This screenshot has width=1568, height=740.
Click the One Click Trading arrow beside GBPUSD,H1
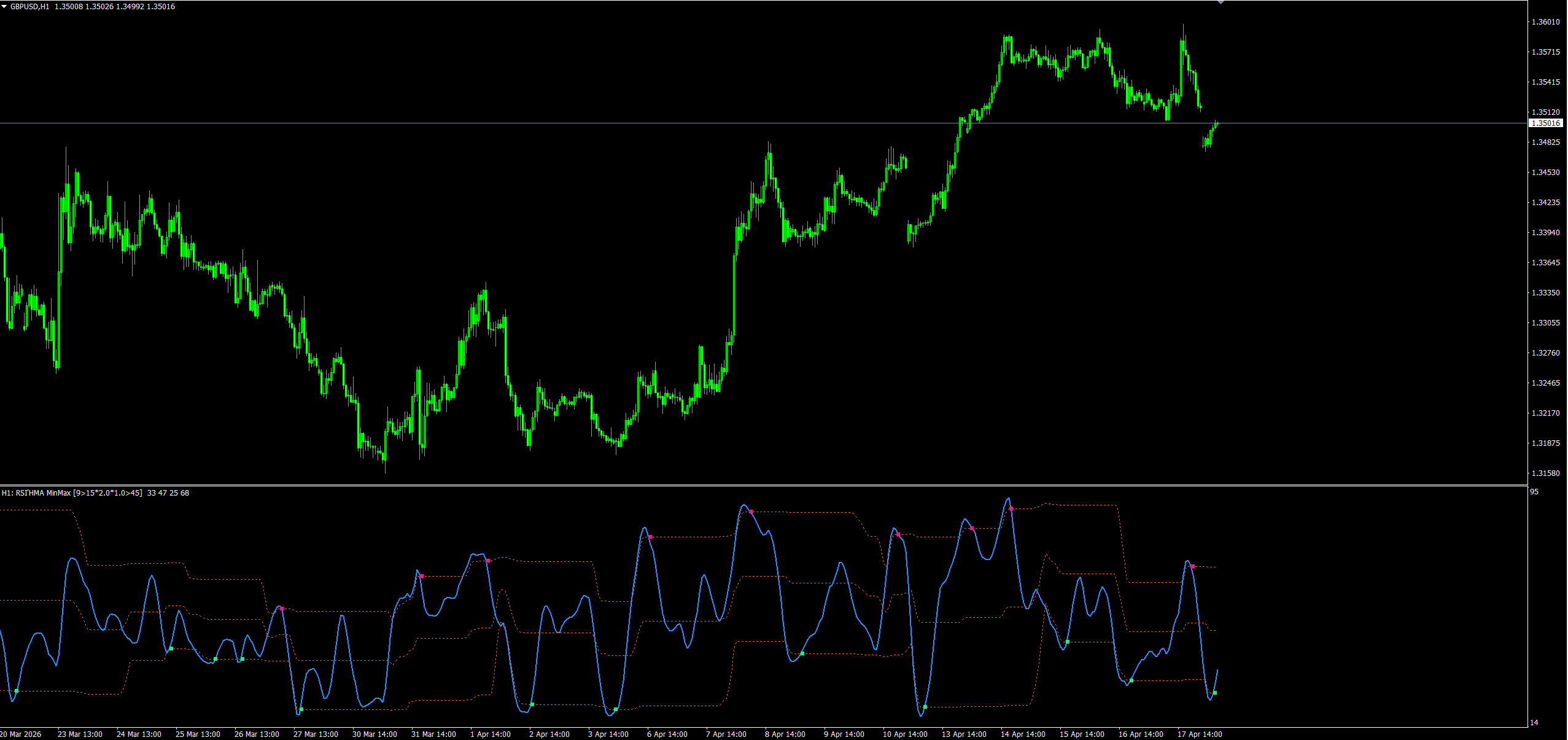(x=4, y=7)
